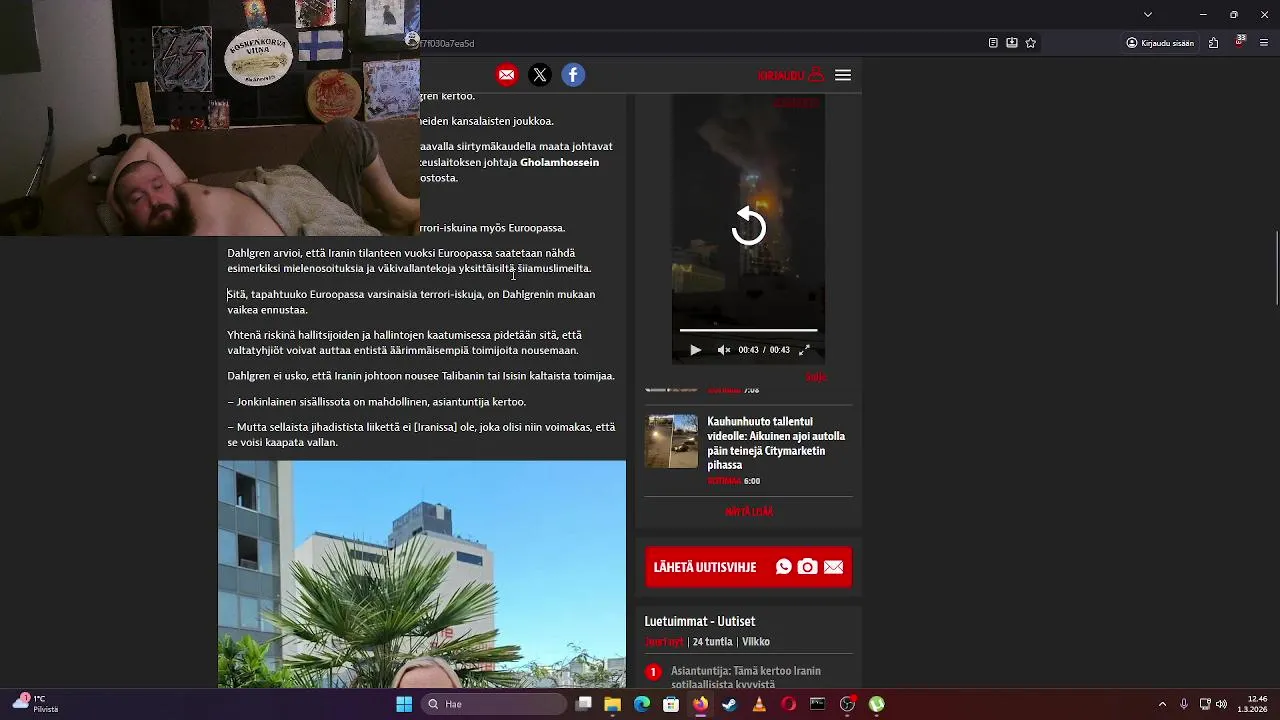Open top-read Asiantuntija Iranin article
This screenshot has height=720, width=1280.
(x=746, y=677)
